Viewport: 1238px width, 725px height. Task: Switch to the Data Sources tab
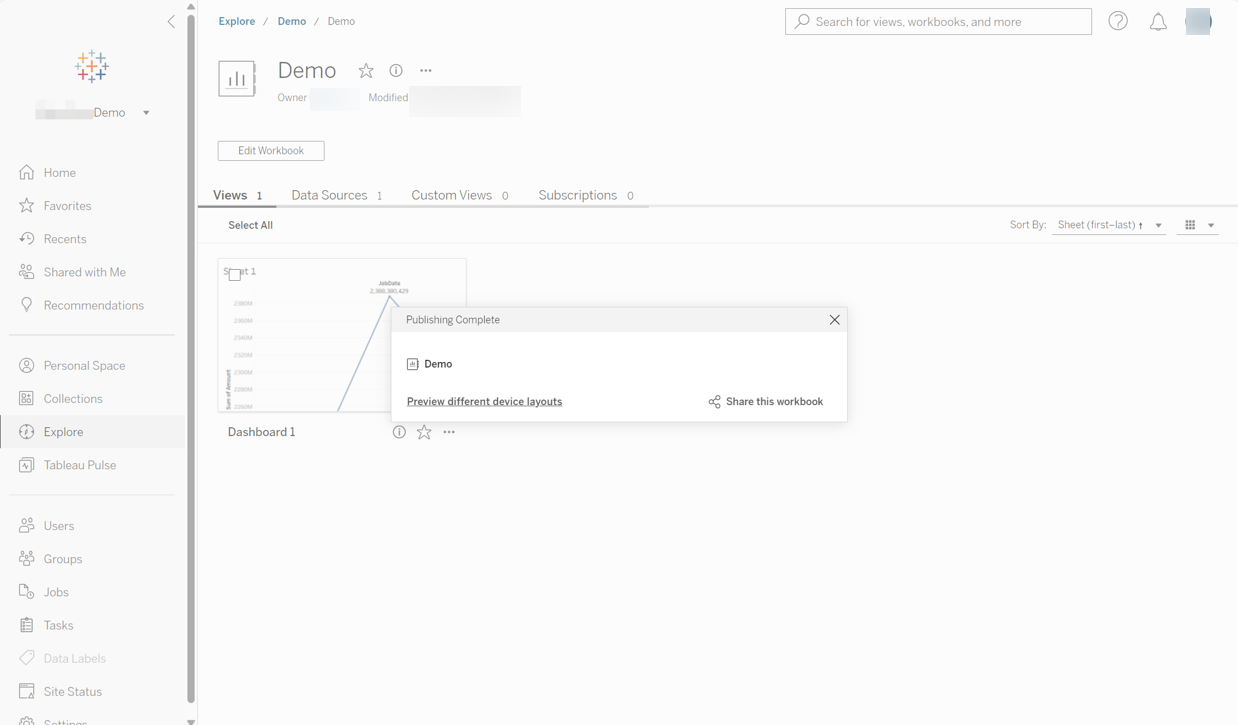[x=329, y=195]
